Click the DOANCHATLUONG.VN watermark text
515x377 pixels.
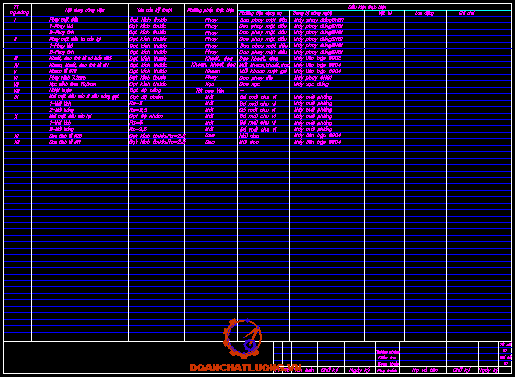click(x=245, y=368)
